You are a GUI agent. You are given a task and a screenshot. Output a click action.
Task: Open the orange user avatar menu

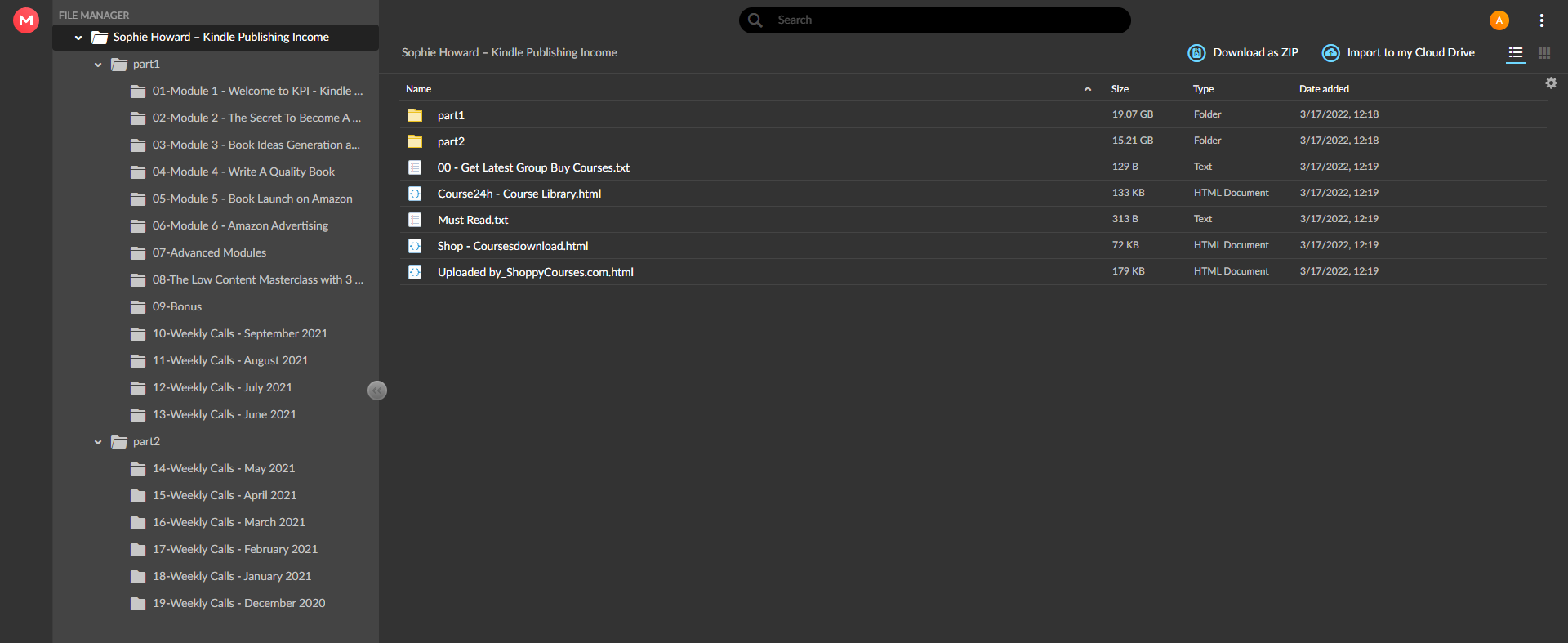(1499, 20)
